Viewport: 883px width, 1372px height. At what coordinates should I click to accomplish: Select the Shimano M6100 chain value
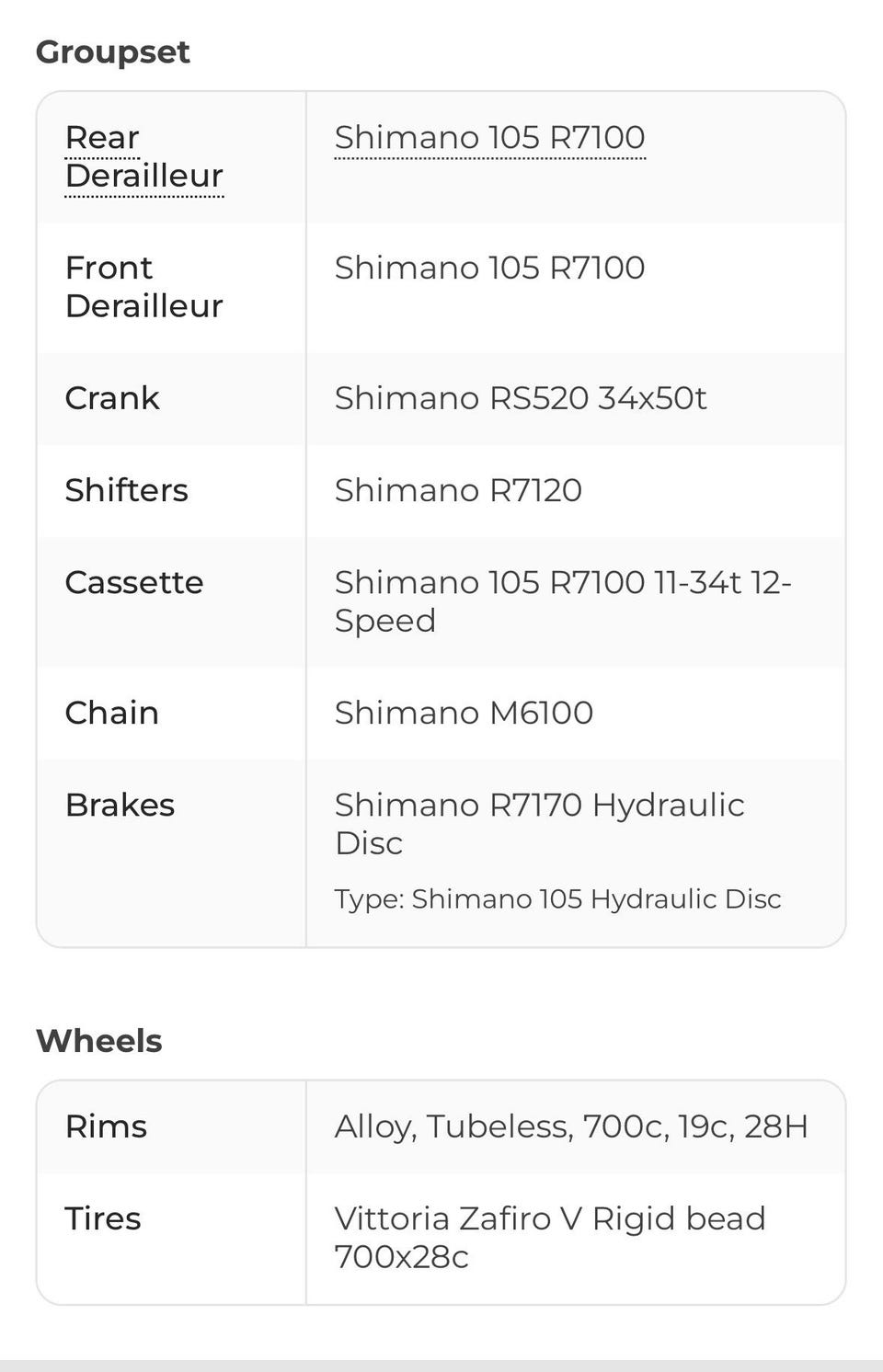point(464,713)
